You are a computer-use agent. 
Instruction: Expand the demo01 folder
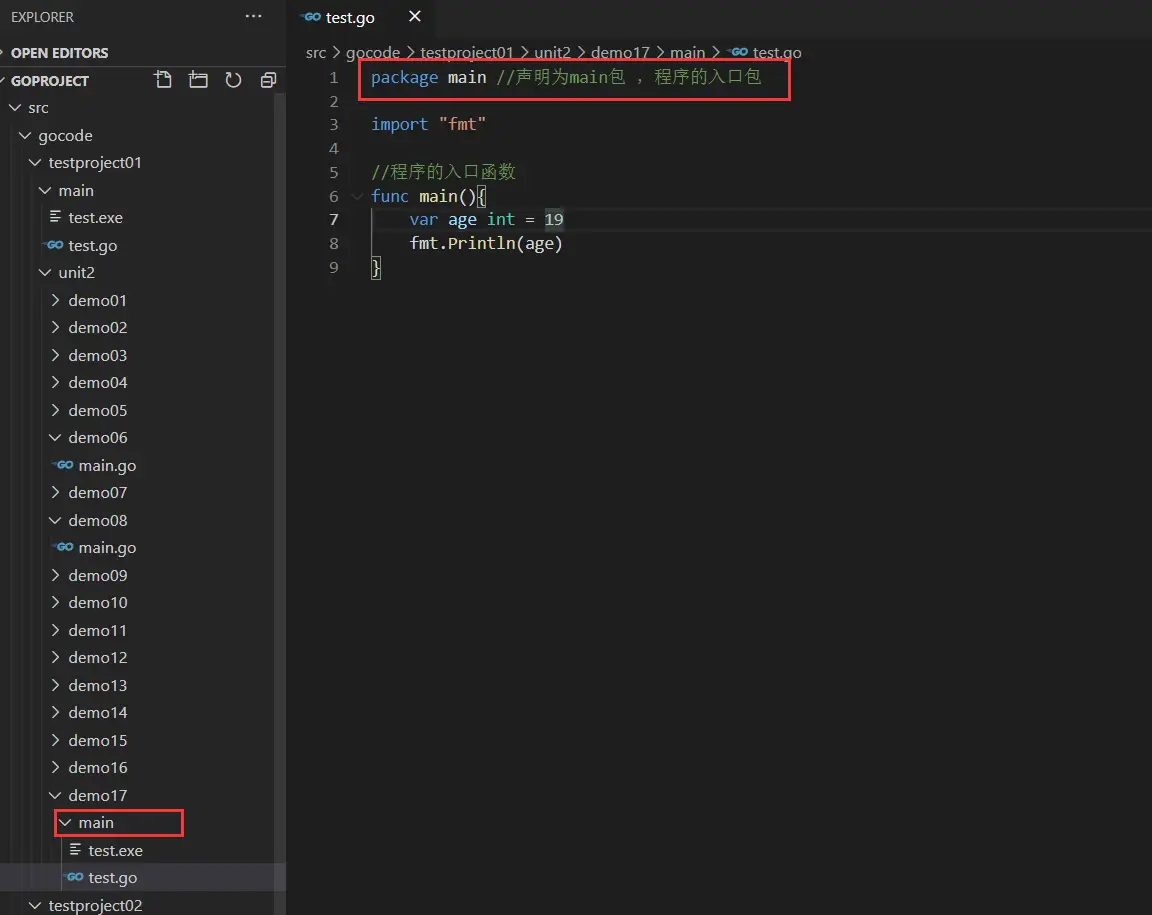click(x=97, y=300)
